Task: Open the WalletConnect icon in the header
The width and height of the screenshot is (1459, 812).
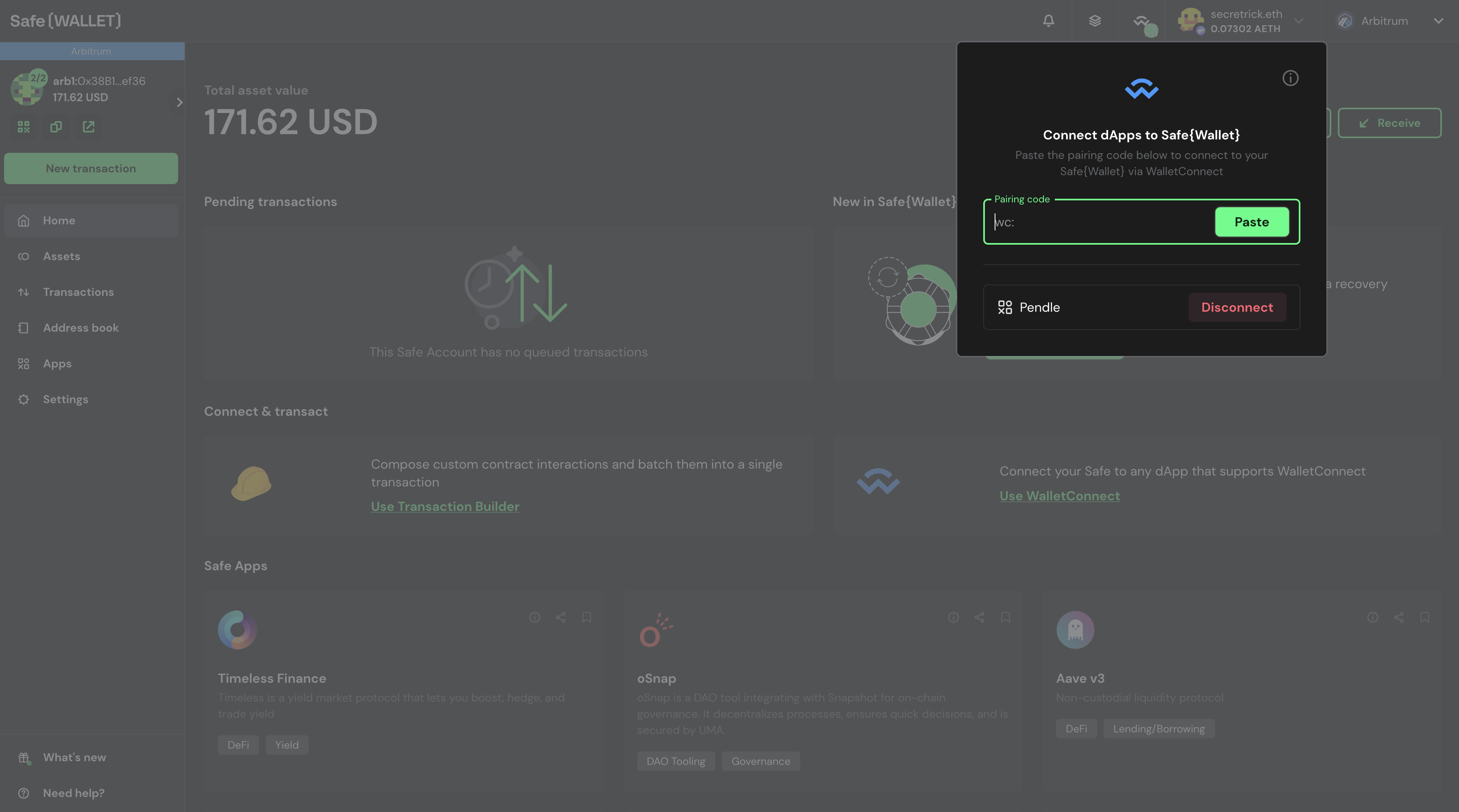Action: (1141, 21)
